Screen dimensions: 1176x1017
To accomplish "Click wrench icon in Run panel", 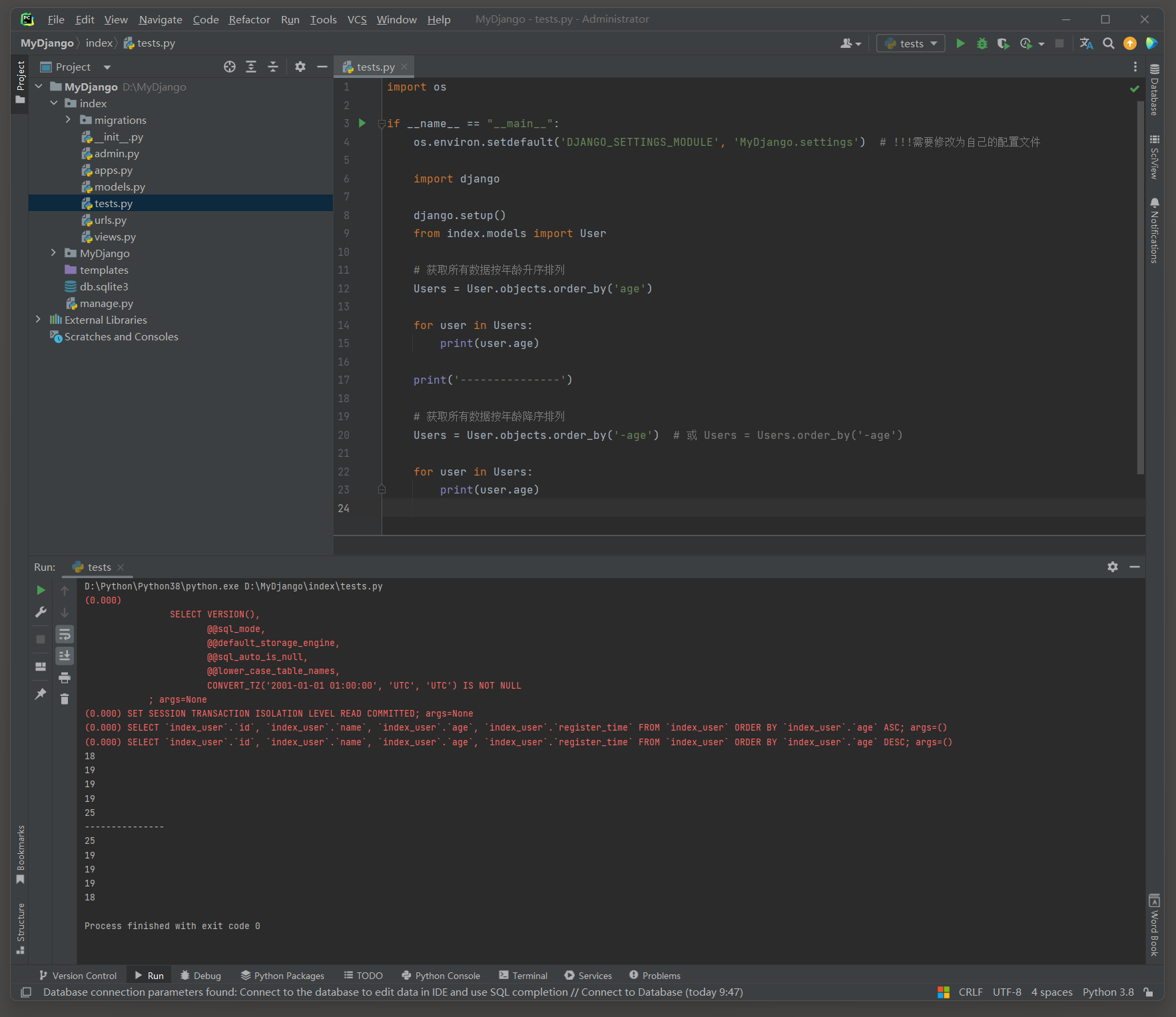I will [41, 612].
